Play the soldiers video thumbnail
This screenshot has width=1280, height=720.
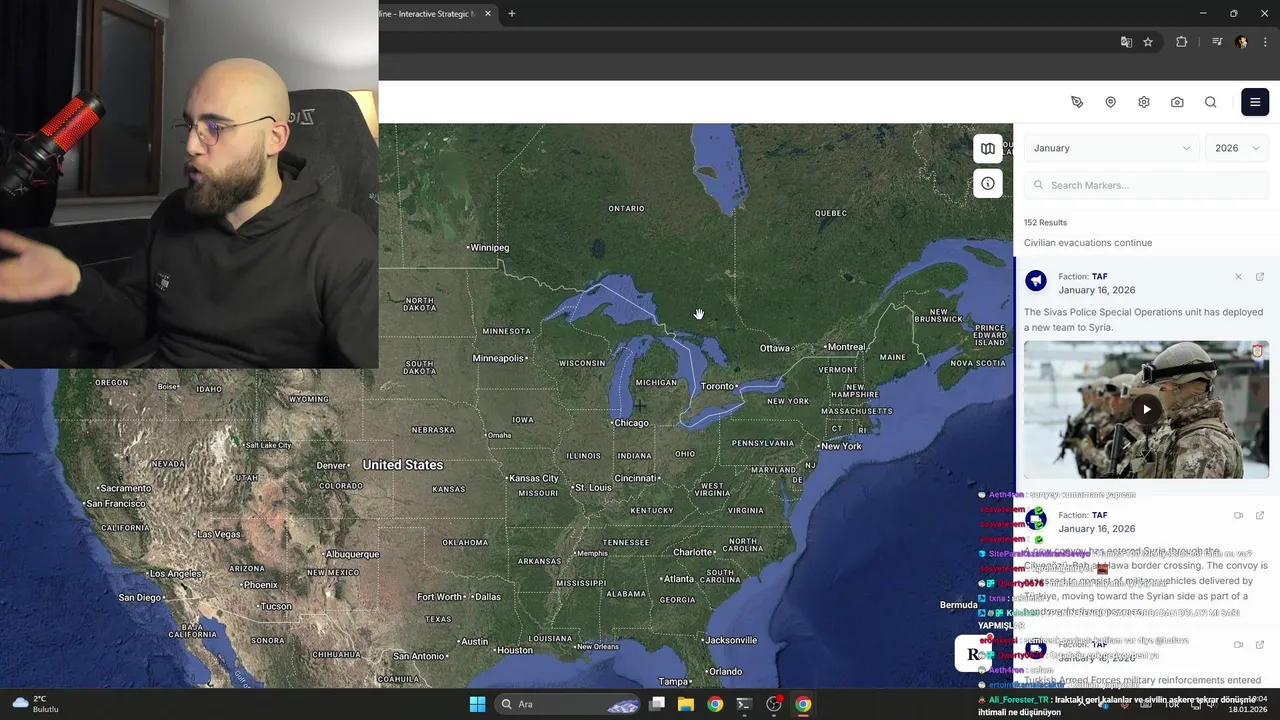click(1146, 409)
